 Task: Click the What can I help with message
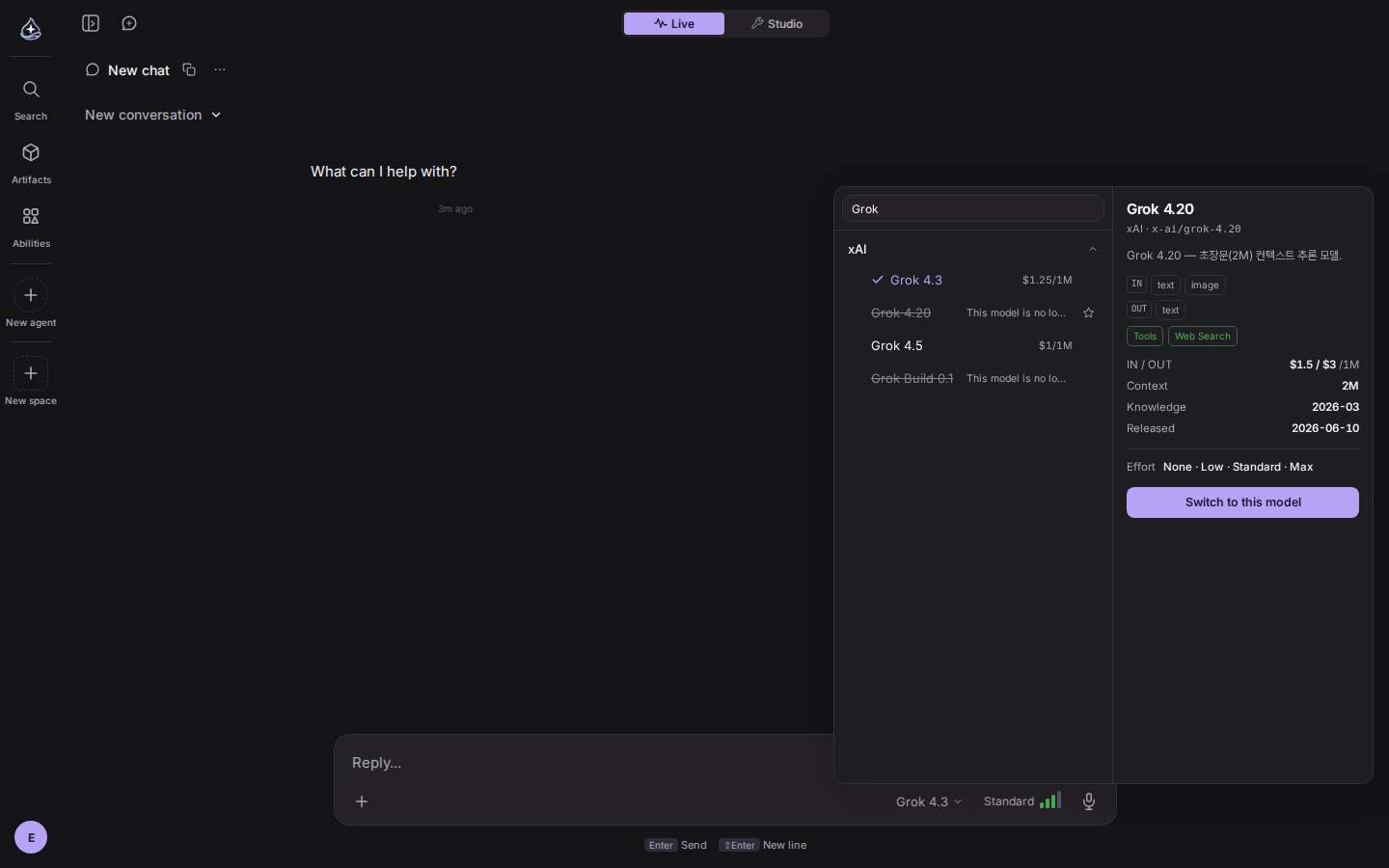click(384, 172)
